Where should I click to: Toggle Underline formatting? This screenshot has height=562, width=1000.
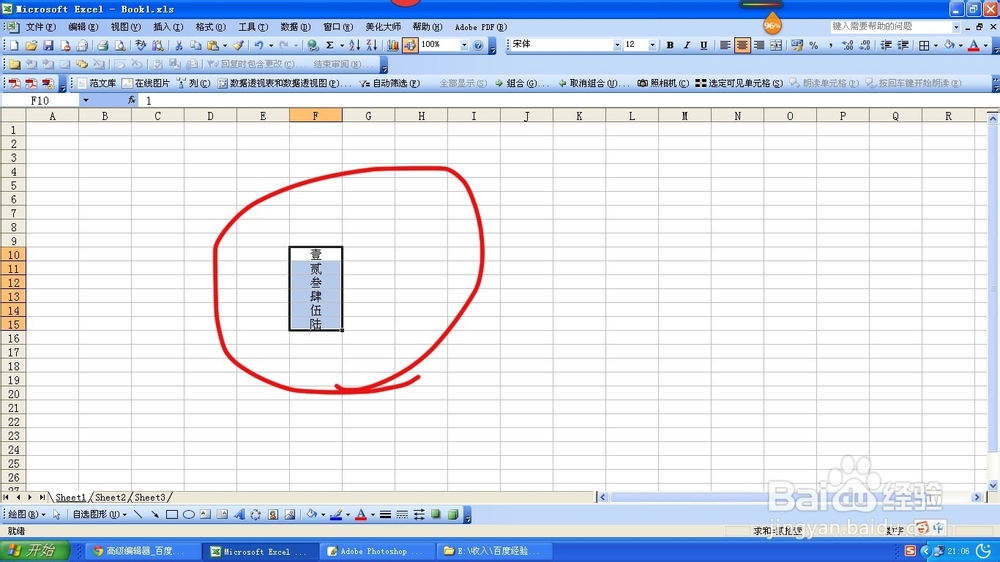[x=703, y=45]
